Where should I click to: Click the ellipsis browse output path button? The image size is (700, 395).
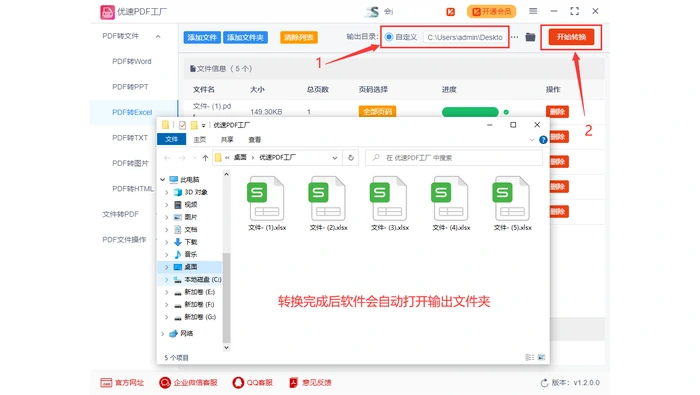click(515, 37)
